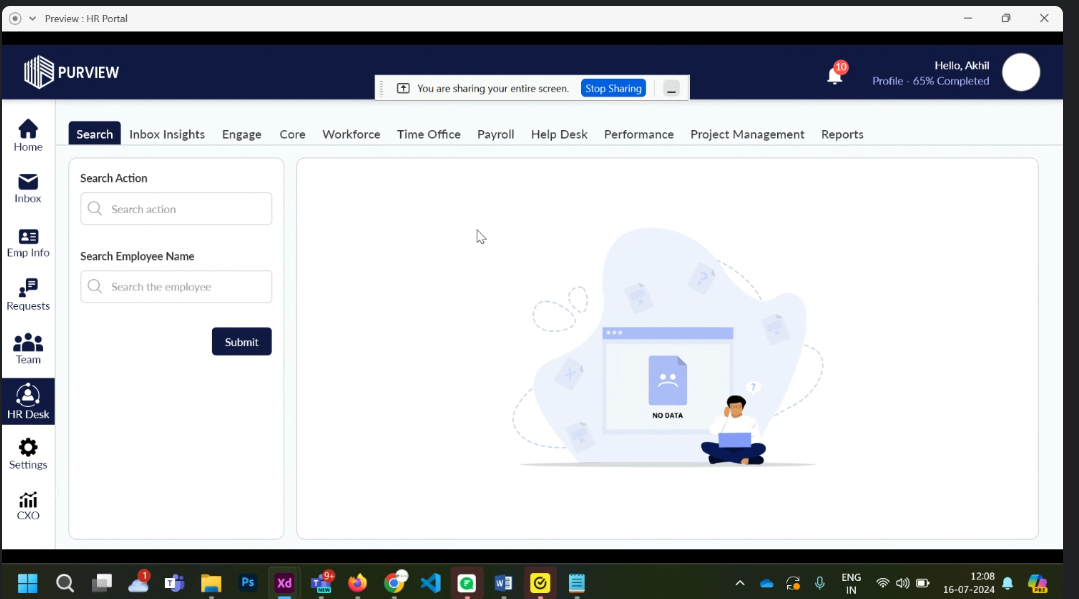
Task: Open the Project Management tab
Action: [x=747, y=134]
